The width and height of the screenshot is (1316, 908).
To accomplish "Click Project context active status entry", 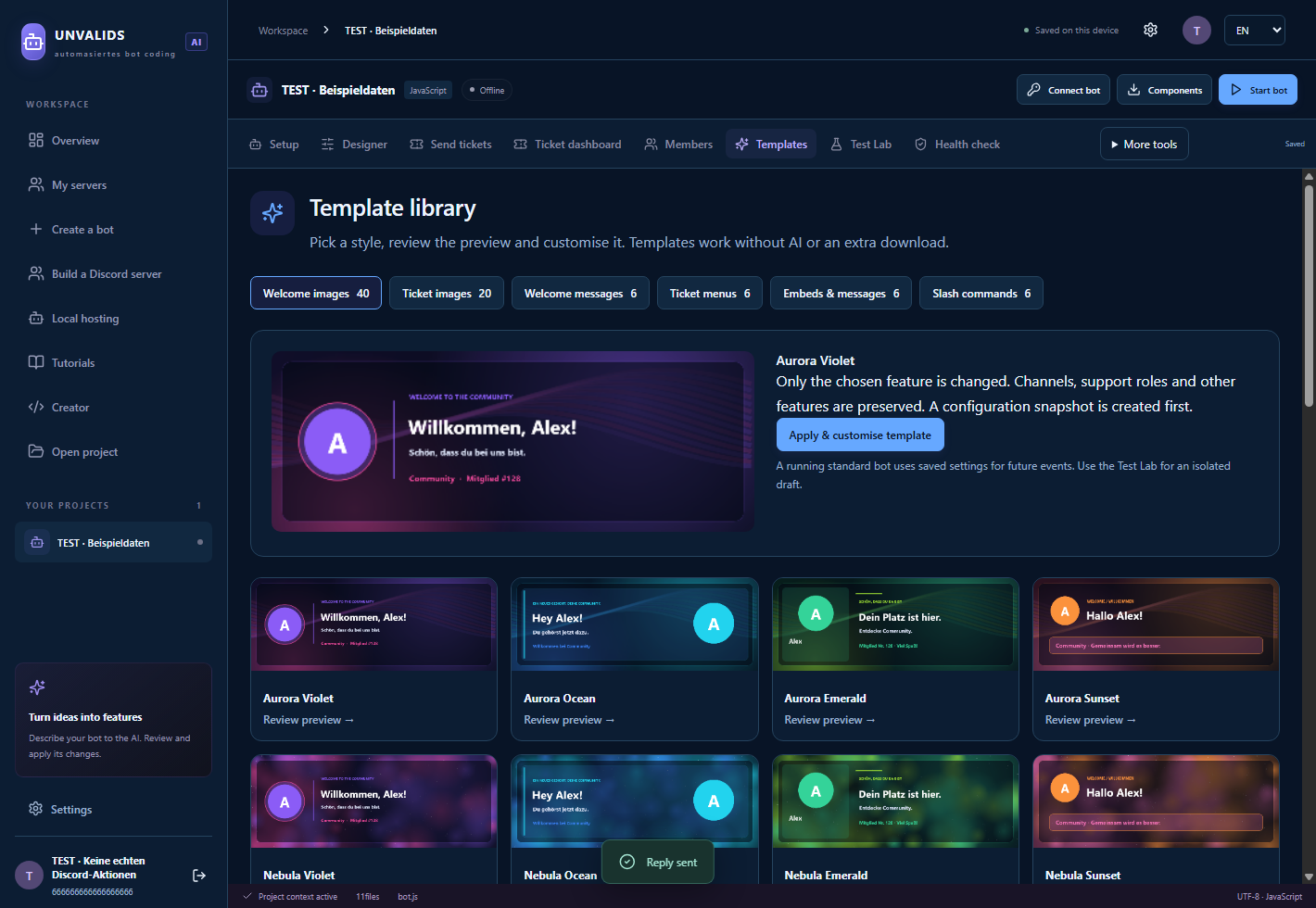I will [x=290, y=897].
